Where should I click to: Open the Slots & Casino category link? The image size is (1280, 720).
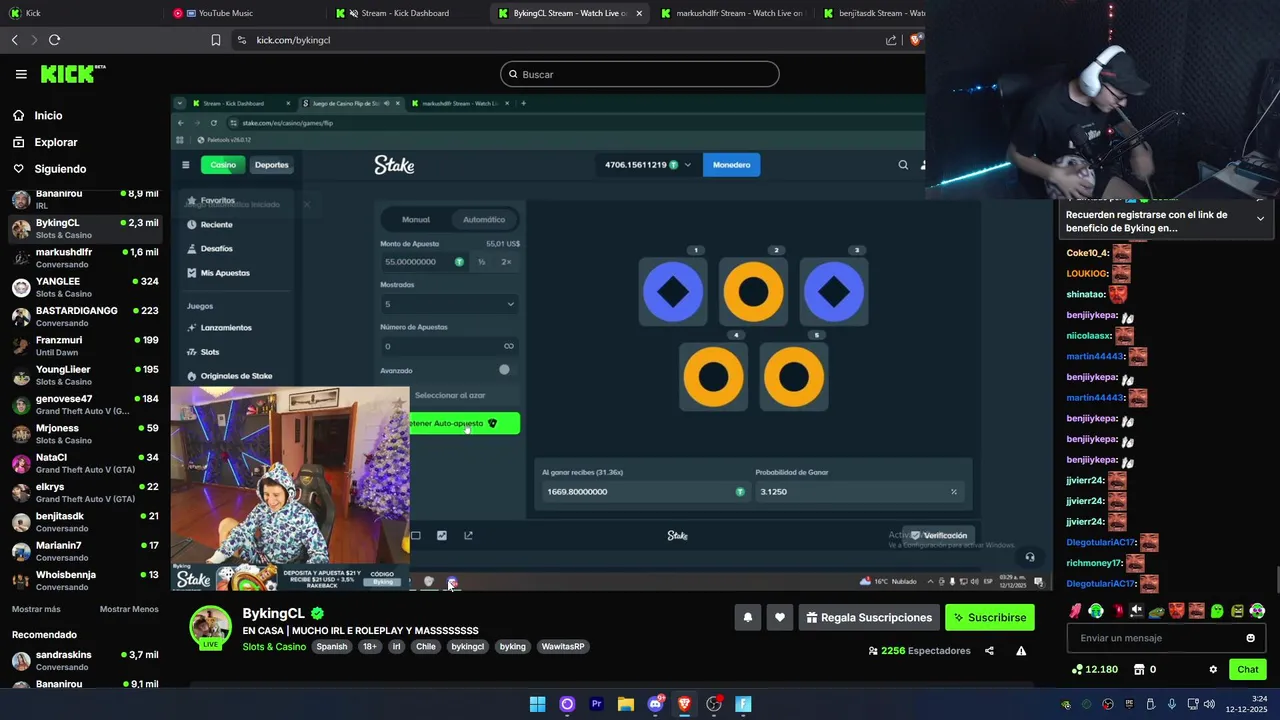pyautogui.click(x=274, y=647)
